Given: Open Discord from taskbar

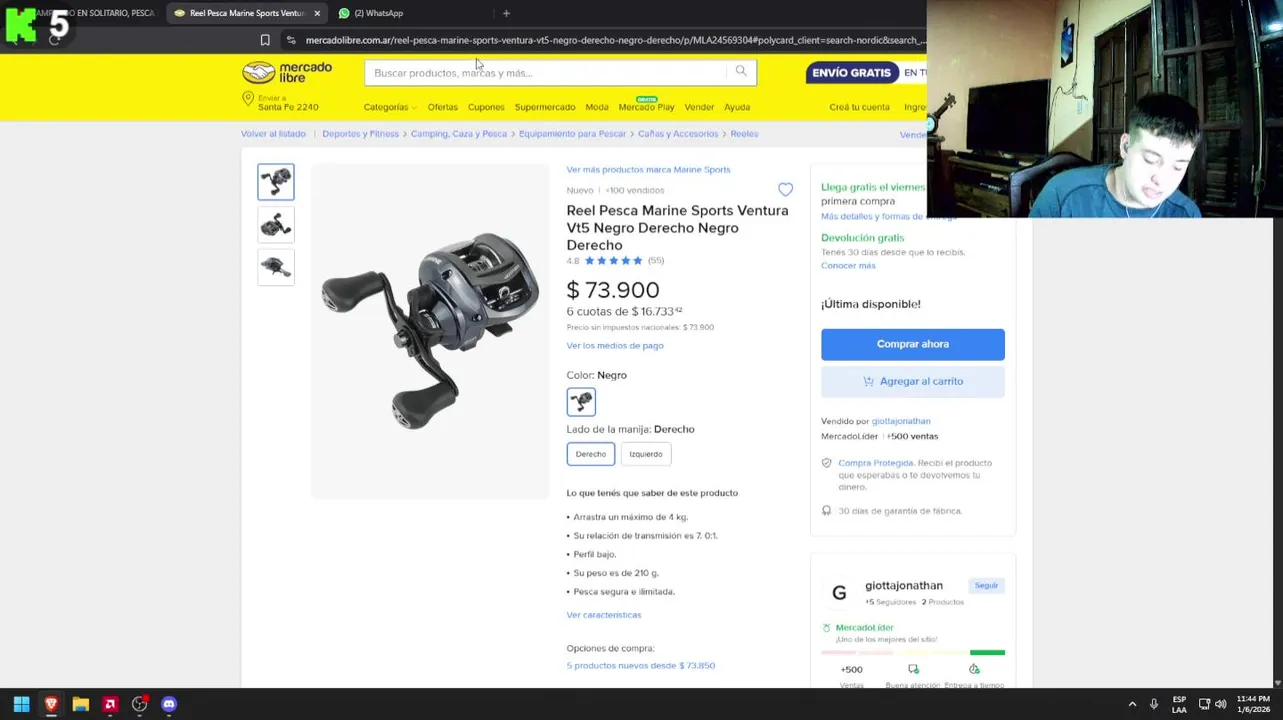Looking at the screenshot, I should click(x=169, y=704).
